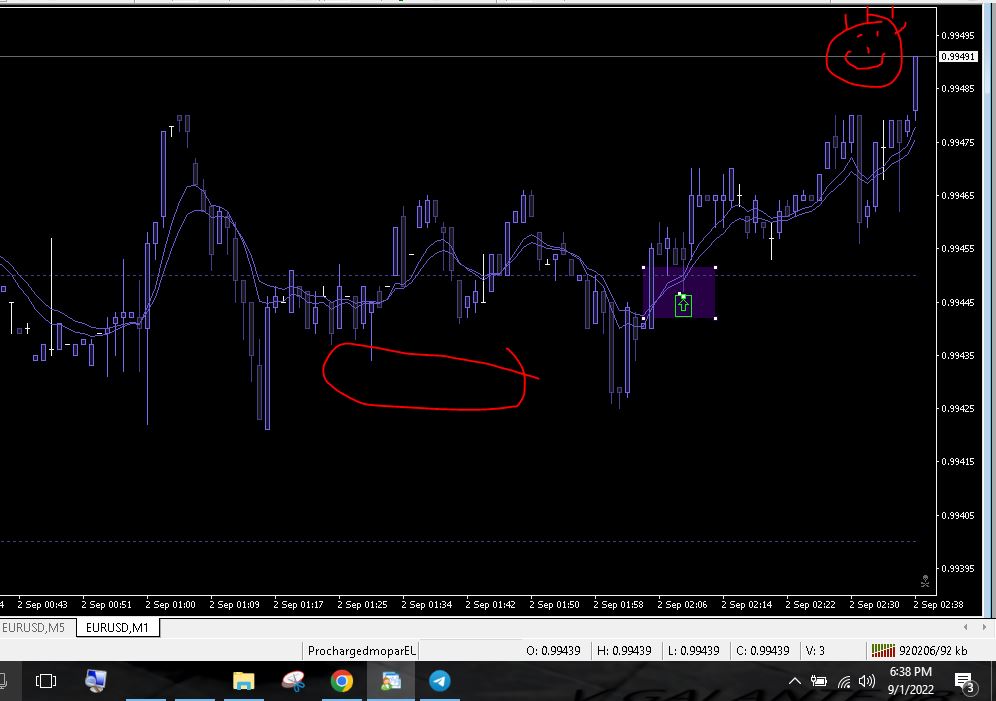Image resolution: width=996 pixels, height=701 pixels.
Task: Click the current price label 0.99491
Action: (x=958, y=57)
